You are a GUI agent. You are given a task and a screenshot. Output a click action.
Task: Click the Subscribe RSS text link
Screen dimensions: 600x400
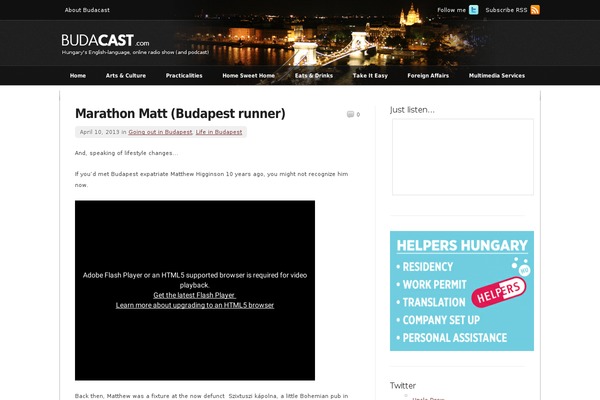[x=506, y=10]
